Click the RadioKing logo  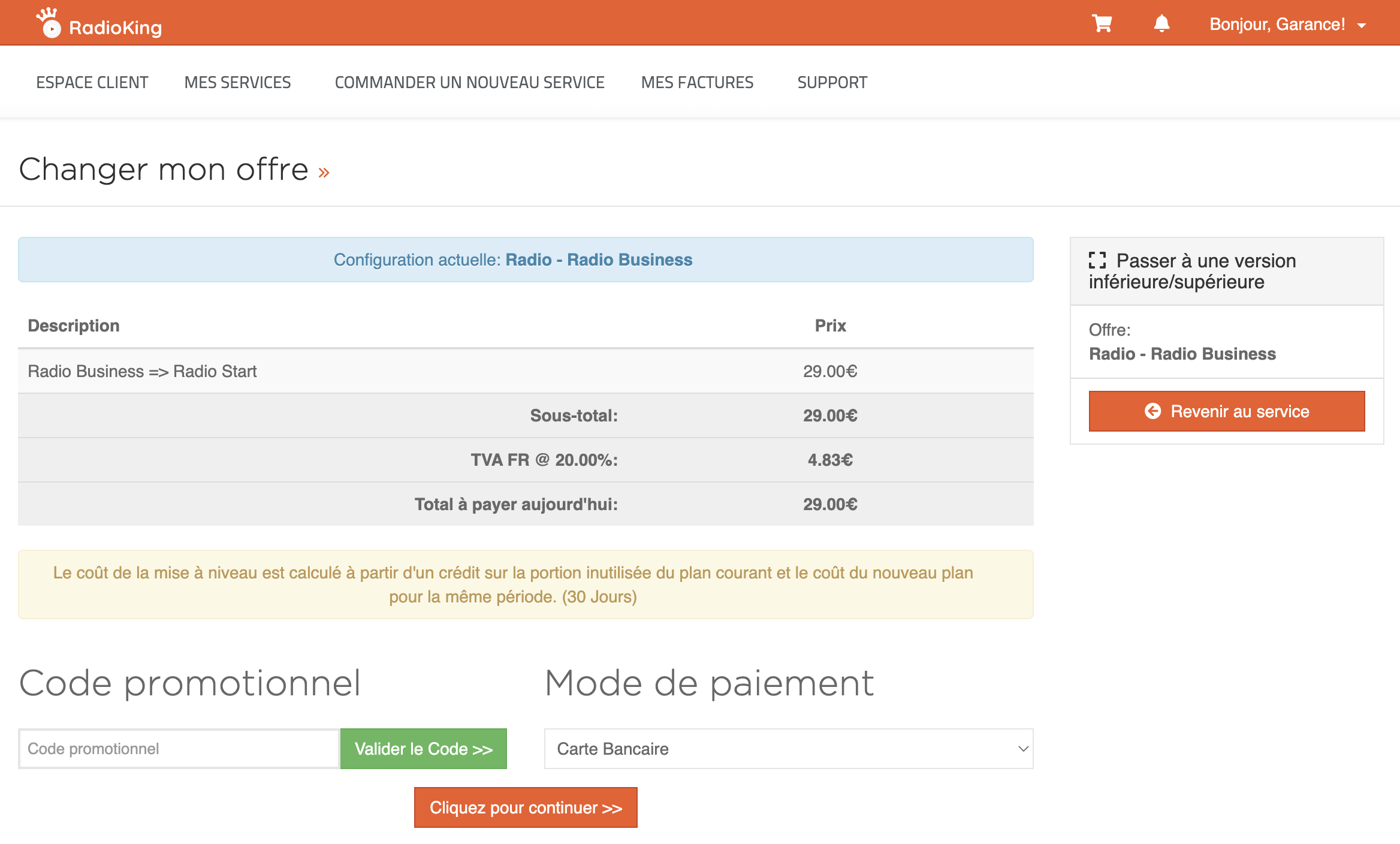pos(99,24)
